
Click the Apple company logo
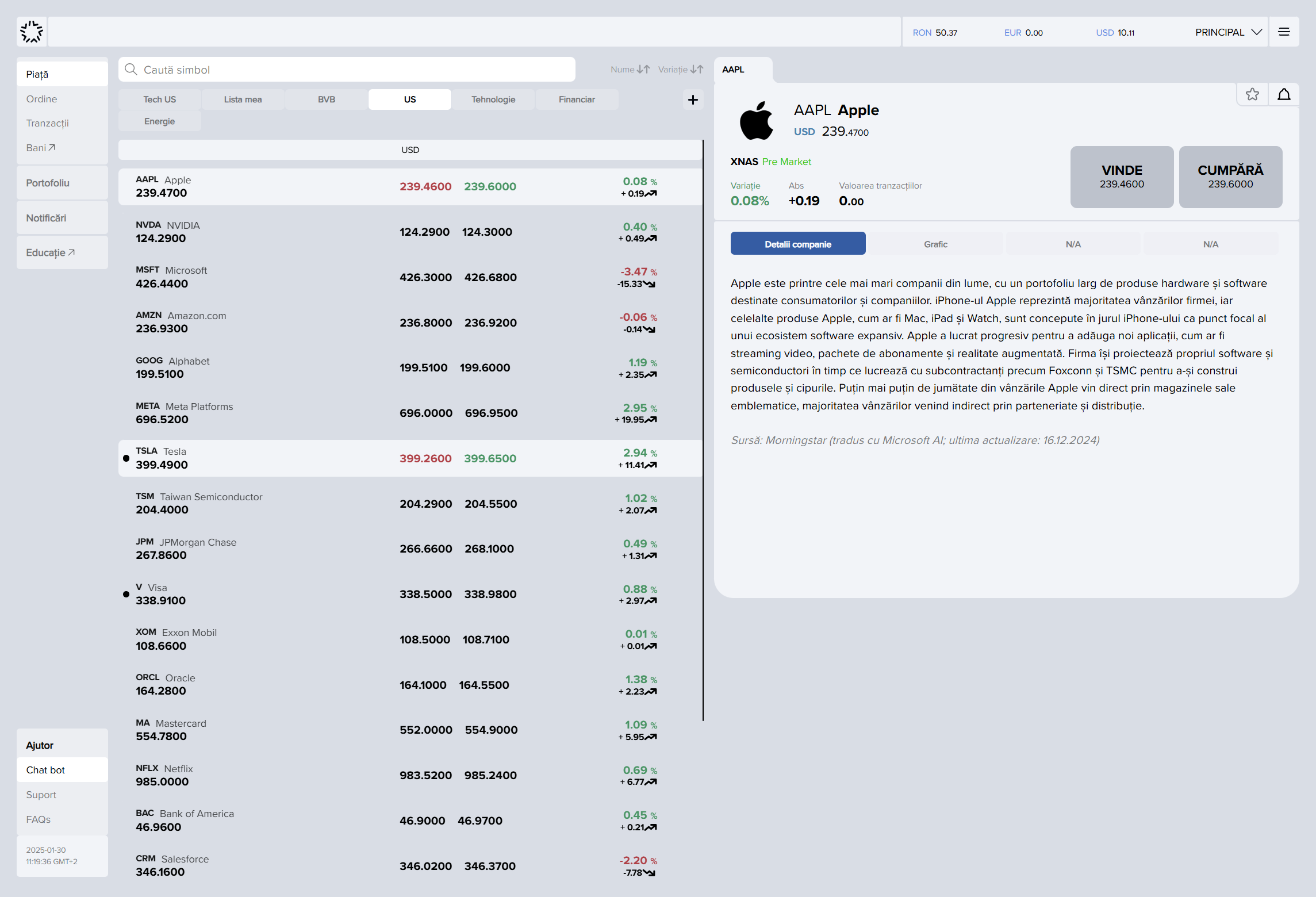pyautogui.click(x=756, y=121)
